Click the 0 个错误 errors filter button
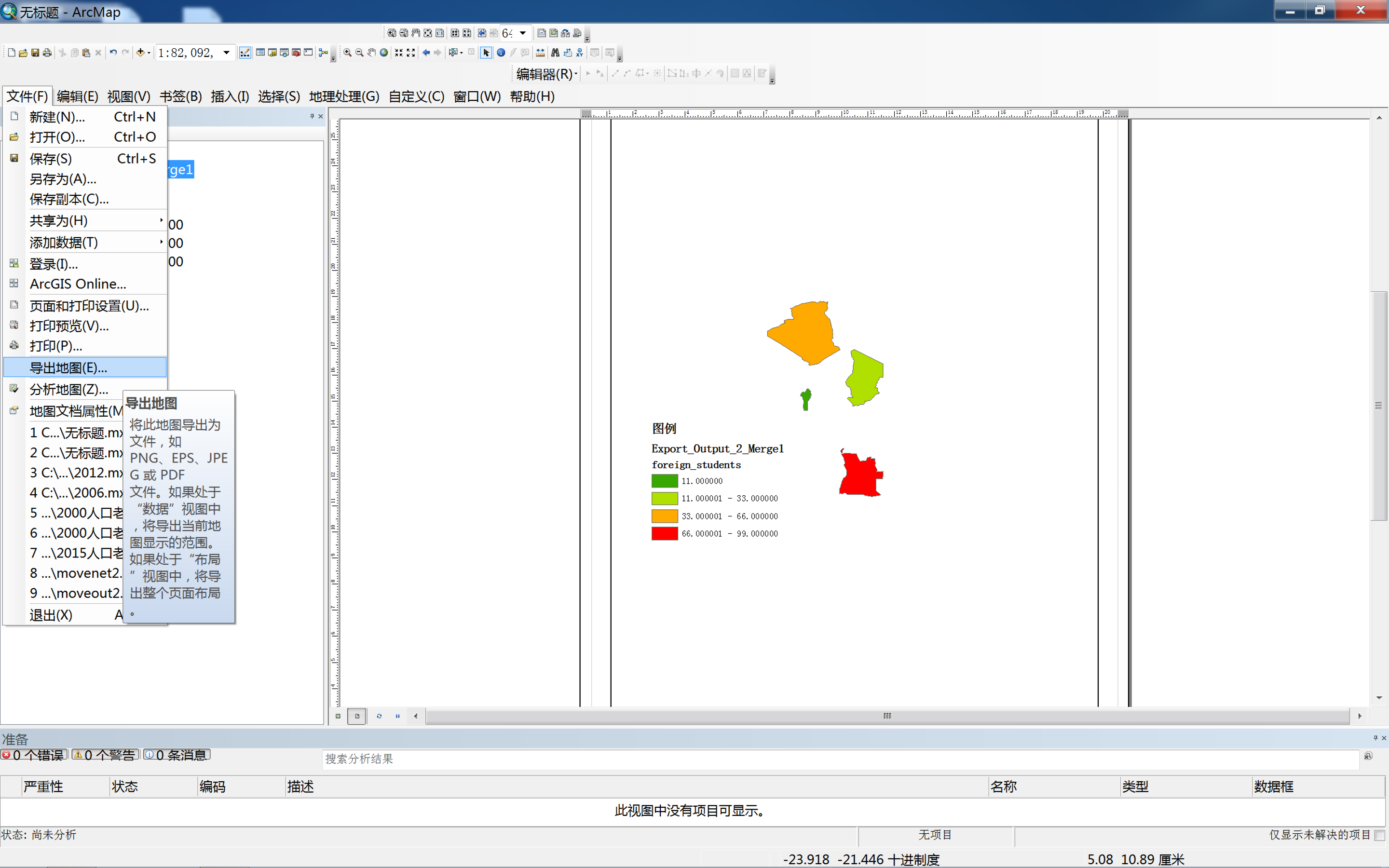 click(x=34, y=755)
